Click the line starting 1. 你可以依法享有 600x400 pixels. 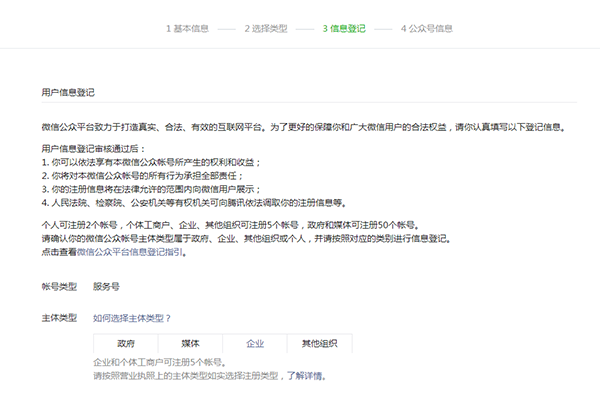click(151, 162)
